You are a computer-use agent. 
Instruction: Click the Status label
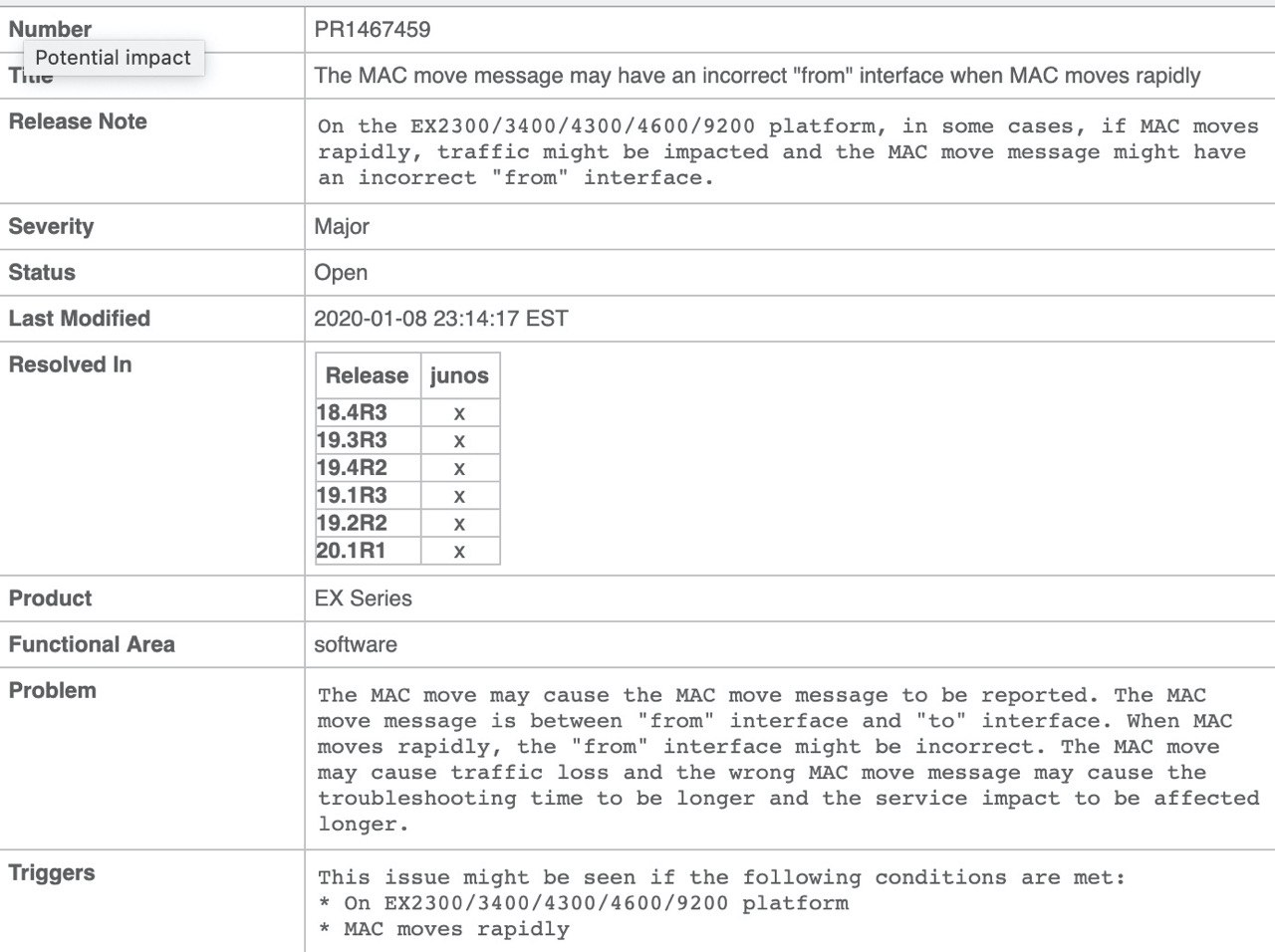tap(42, 272)
